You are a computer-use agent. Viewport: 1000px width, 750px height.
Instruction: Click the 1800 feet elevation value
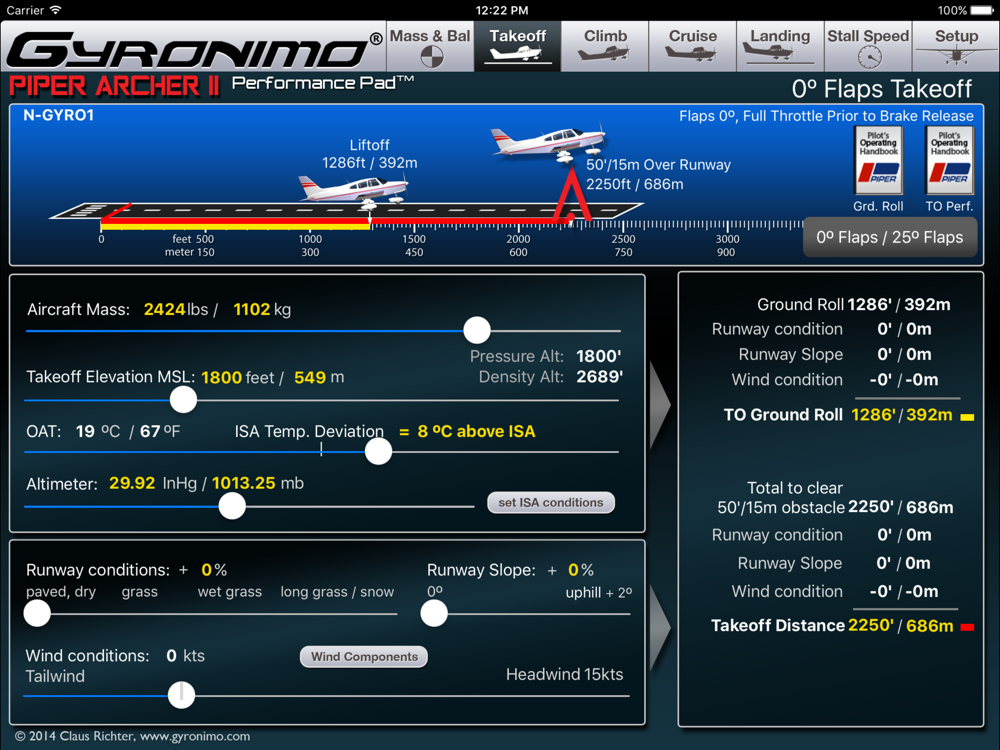221,378
